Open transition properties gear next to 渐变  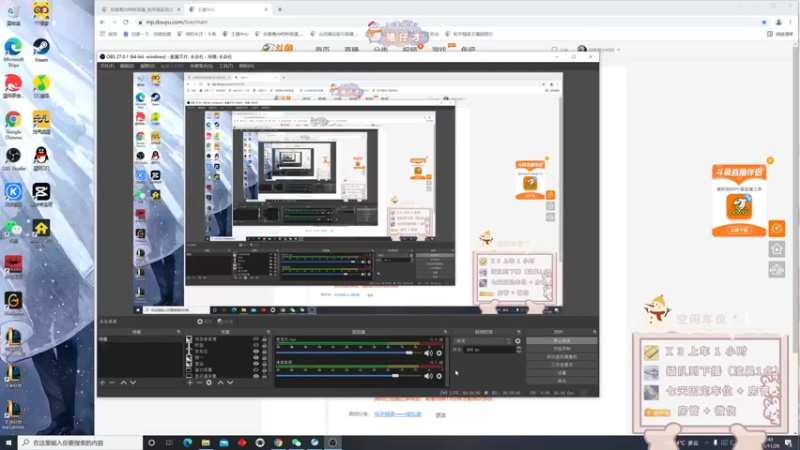(518, 341)
